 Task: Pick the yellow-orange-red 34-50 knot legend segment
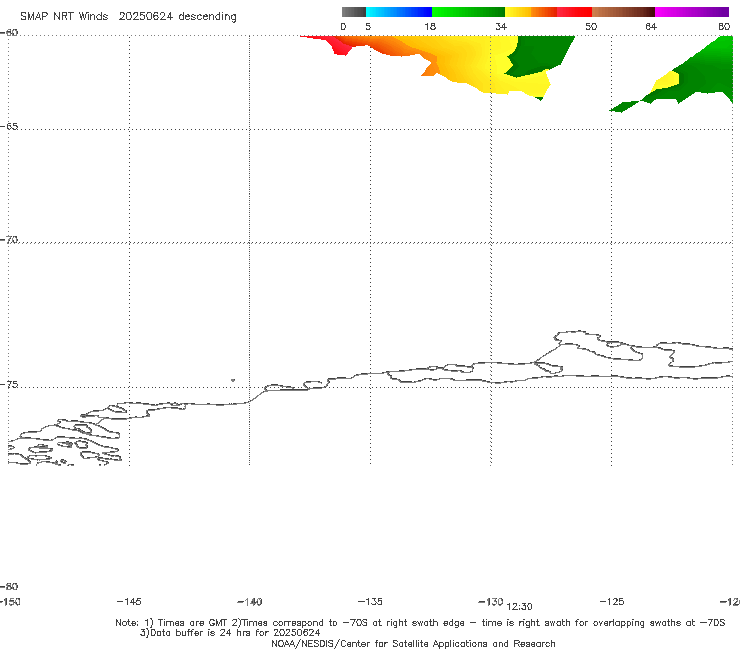click(x=548, y=12)
